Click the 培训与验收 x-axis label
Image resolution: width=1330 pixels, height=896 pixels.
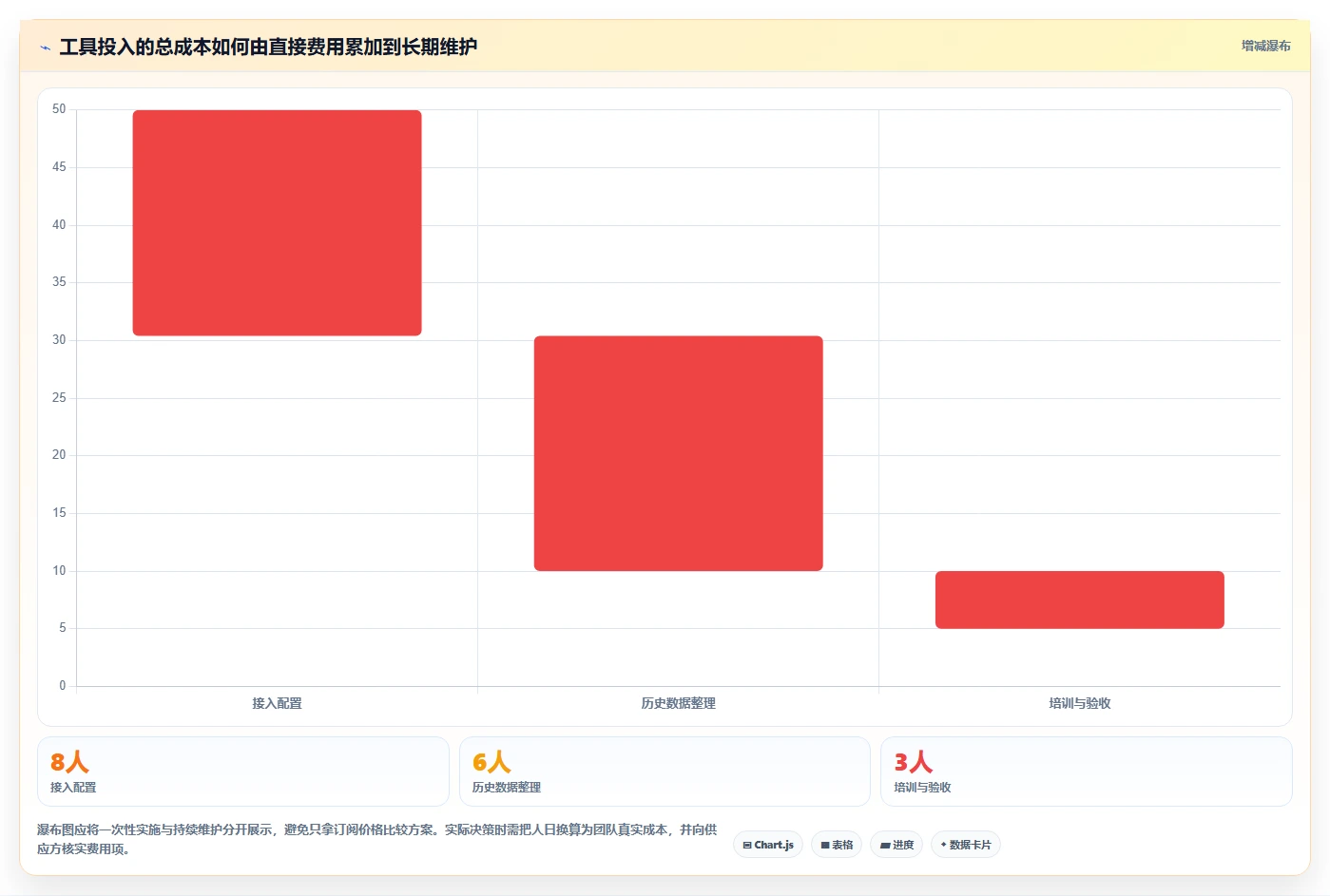click(1079, 703)
